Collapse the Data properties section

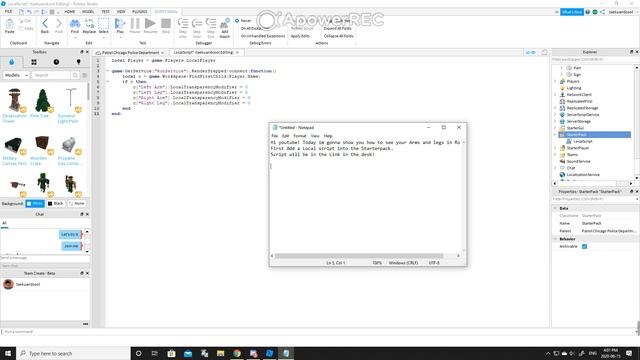tap(555, 208)
